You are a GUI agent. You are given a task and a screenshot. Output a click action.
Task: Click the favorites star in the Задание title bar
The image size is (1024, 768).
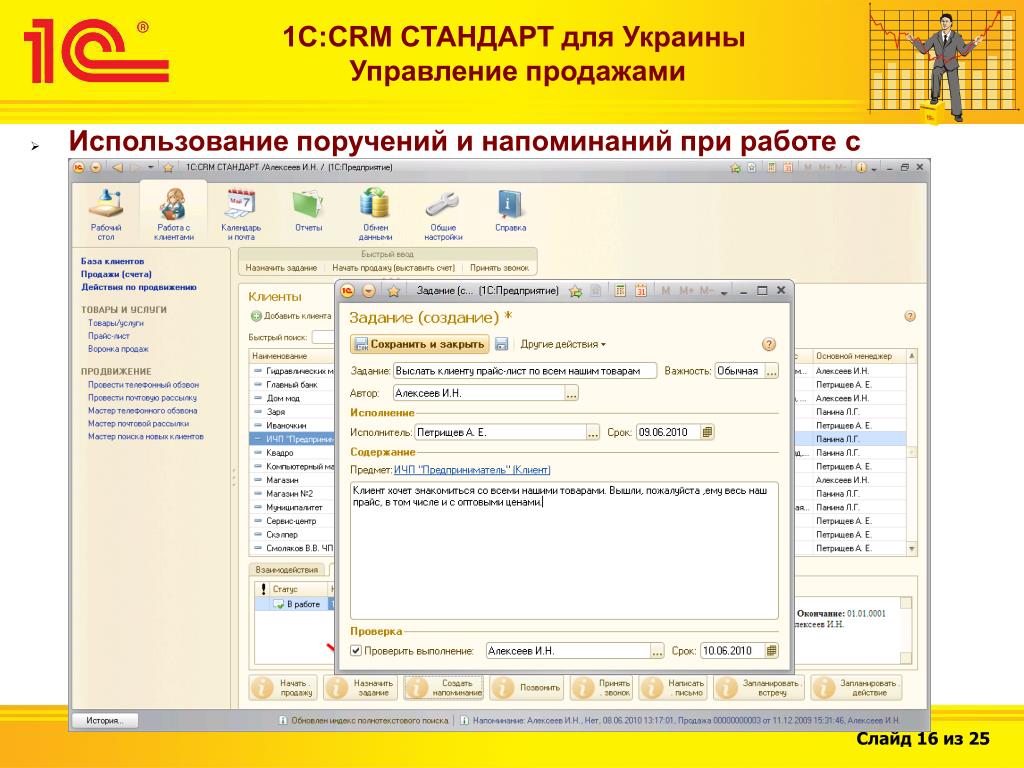coord(394,291)
